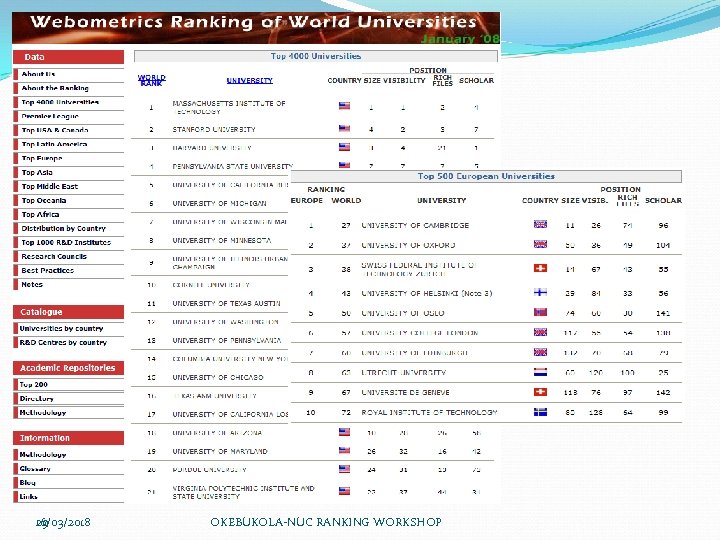The height and width of the screenshot is (540, 720).
Task: Select Top Asia in sidebar
Action: pyautogui.click(x=37, y=172)
